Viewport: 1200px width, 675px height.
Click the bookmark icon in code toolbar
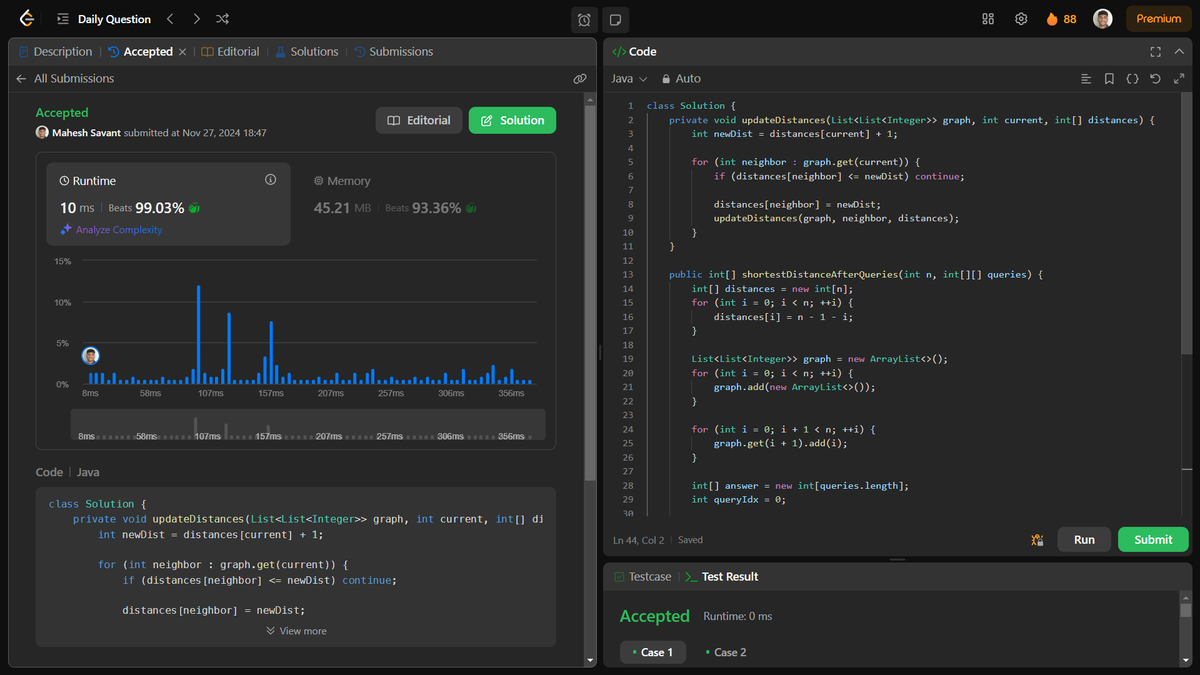click(1109, 78)
